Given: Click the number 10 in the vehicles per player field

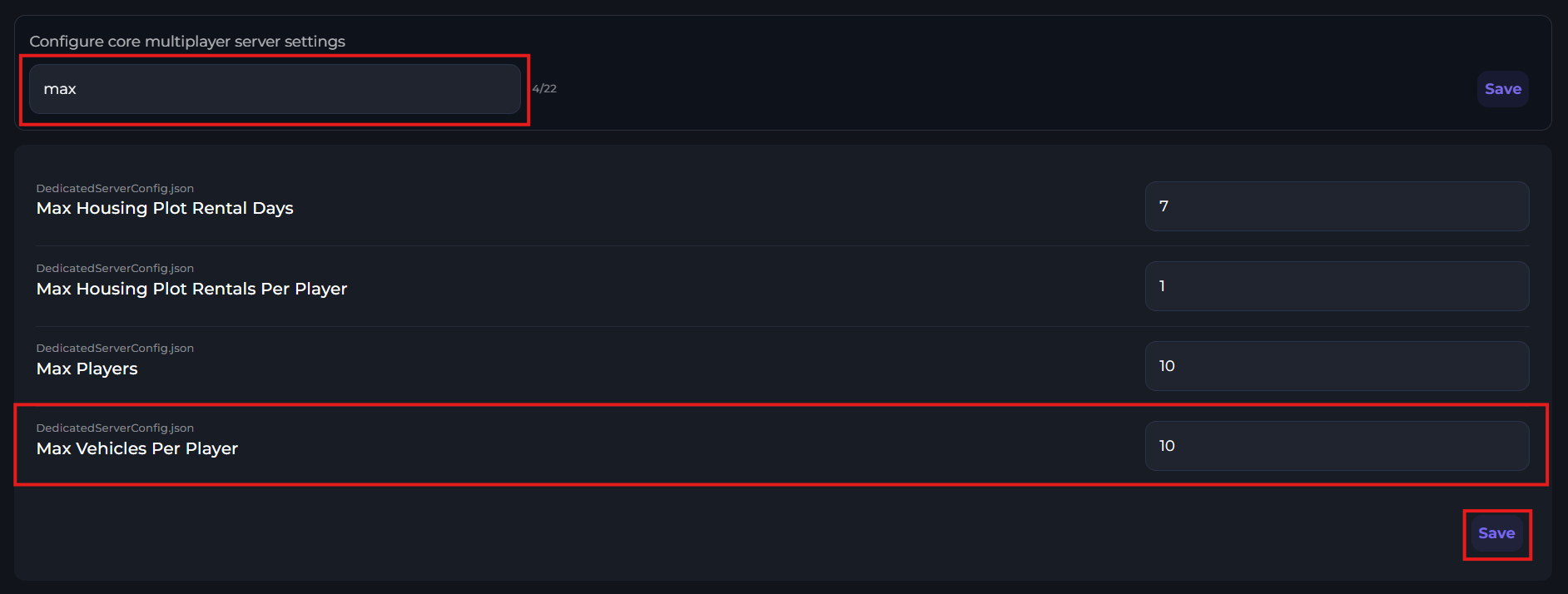Looking at the screenshot, I should (1167, 446).
